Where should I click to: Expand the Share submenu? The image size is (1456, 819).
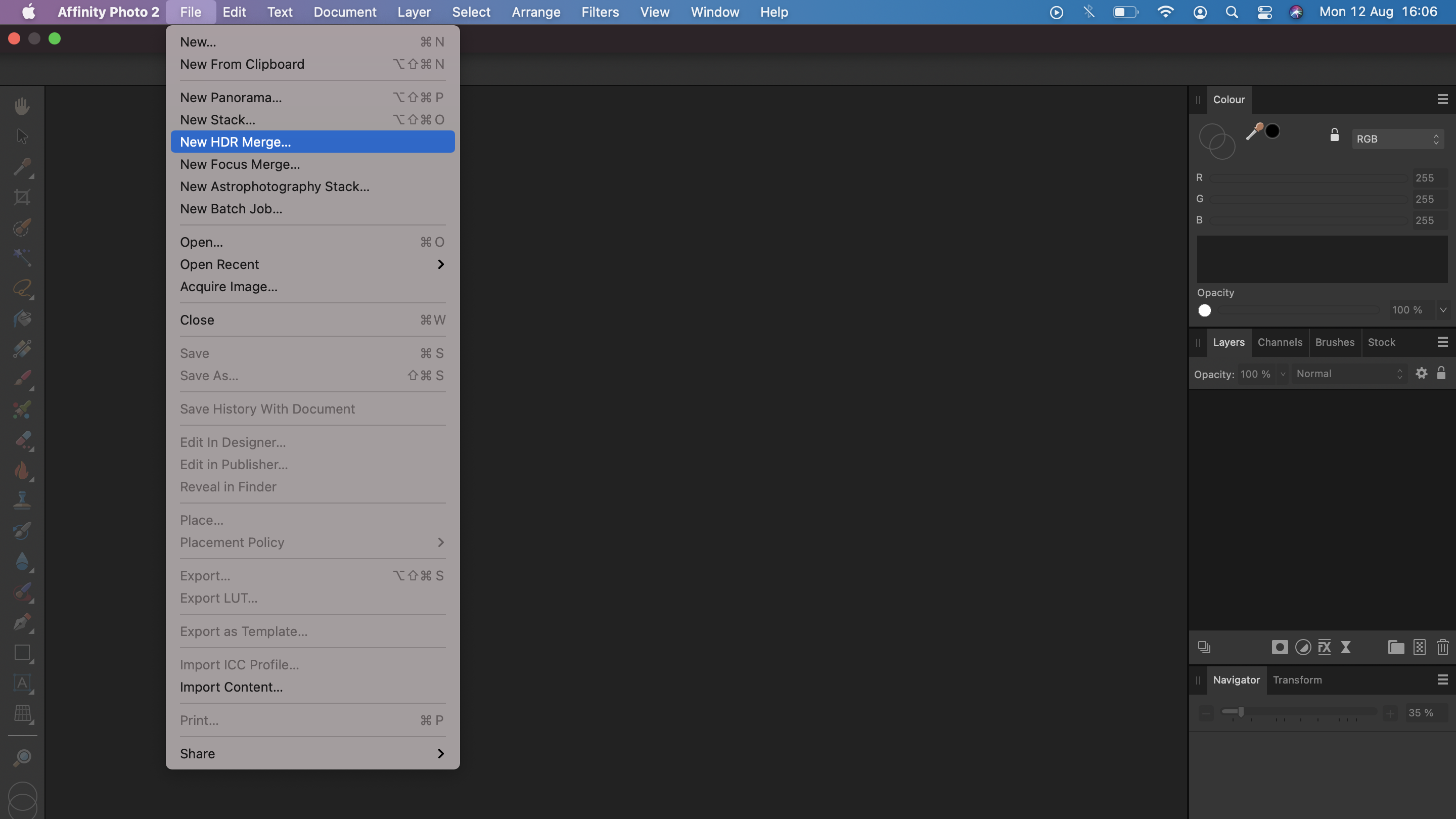tap(312, 753)
